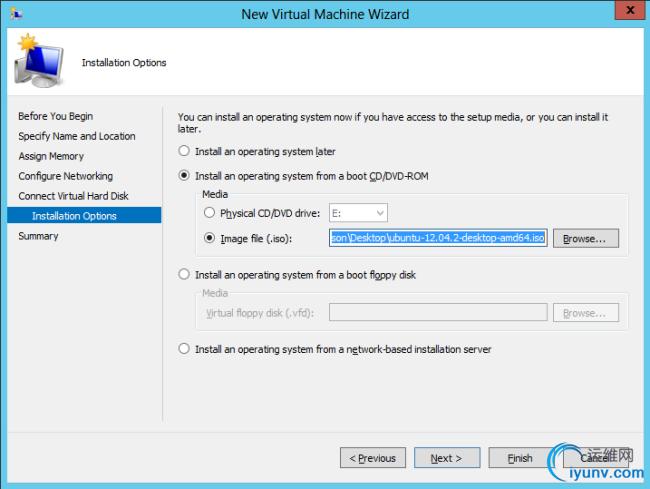This screenshot has width=650, height=489.
Task: Click the virtual floppy disk path field
Action: tap(438, 312)
